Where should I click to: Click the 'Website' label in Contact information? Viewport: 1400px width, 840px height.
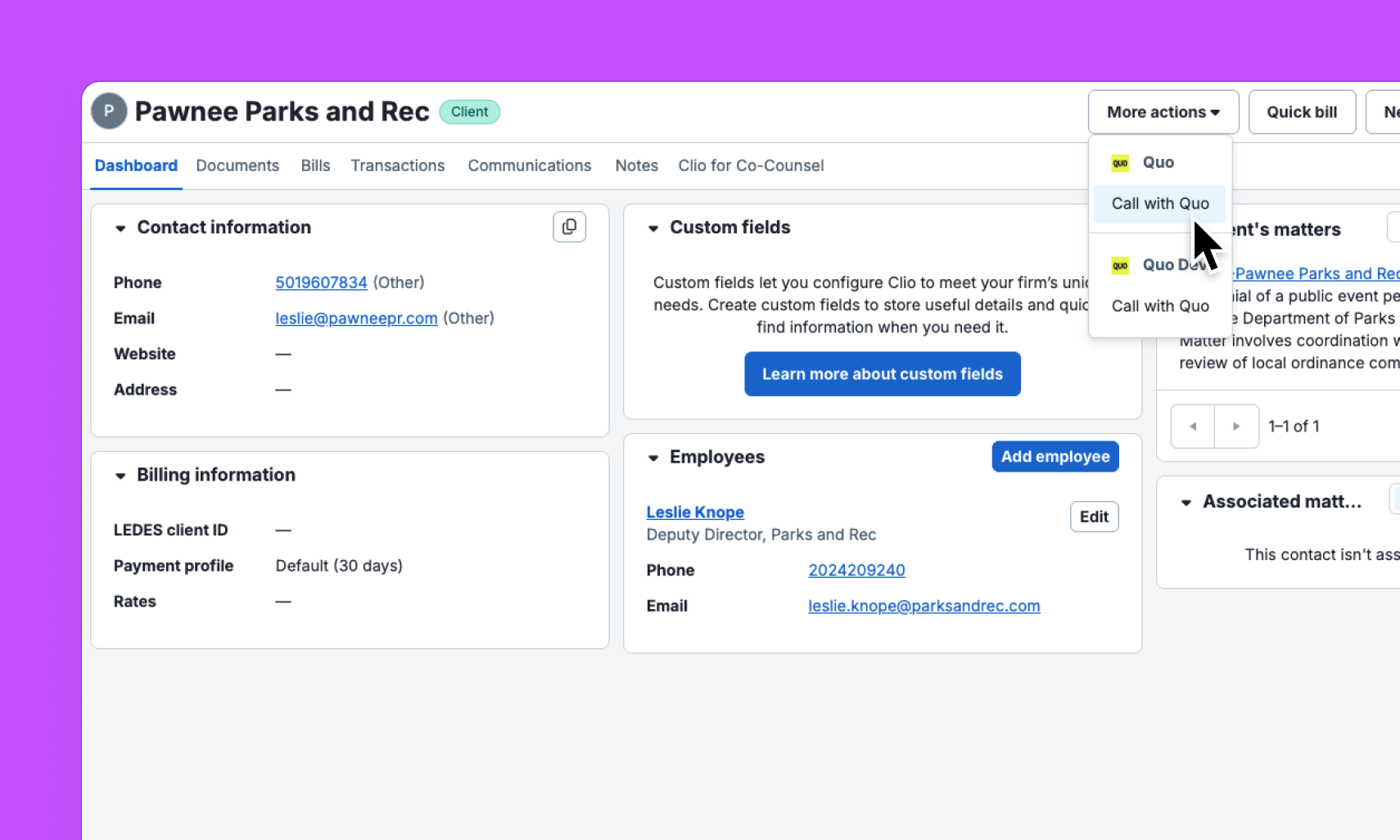(x=145, y=355)
